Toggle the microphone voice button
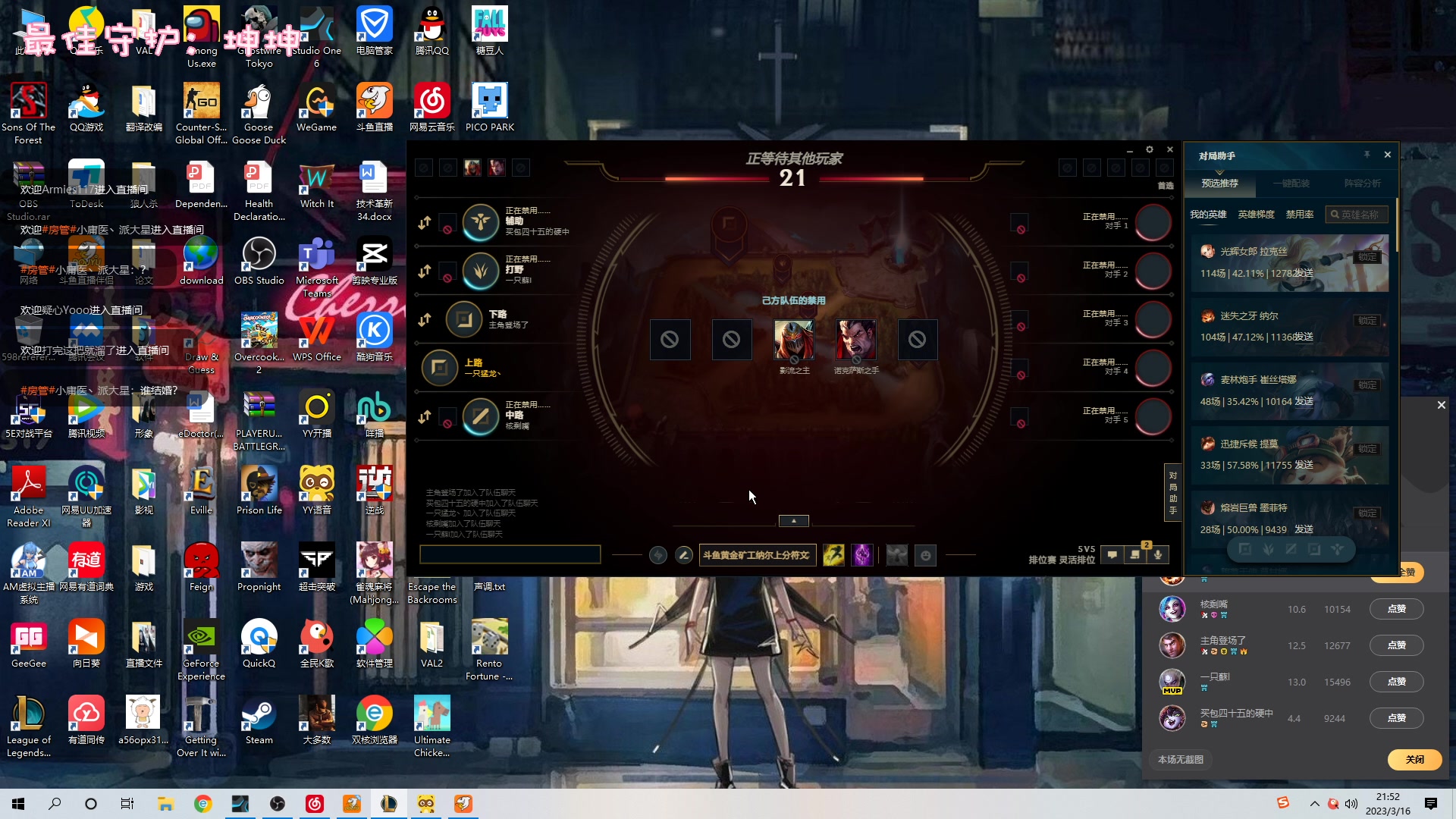 (1158, 555)
